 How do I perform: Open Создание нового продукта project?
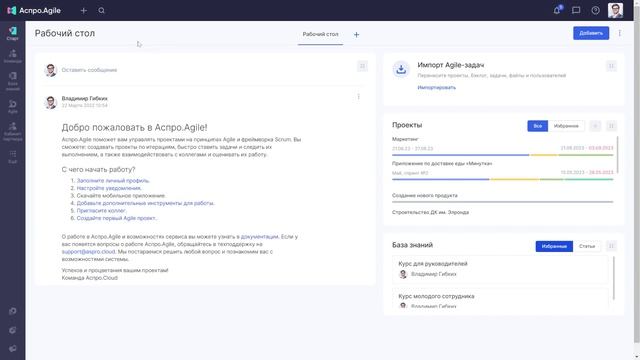(424, 196)
